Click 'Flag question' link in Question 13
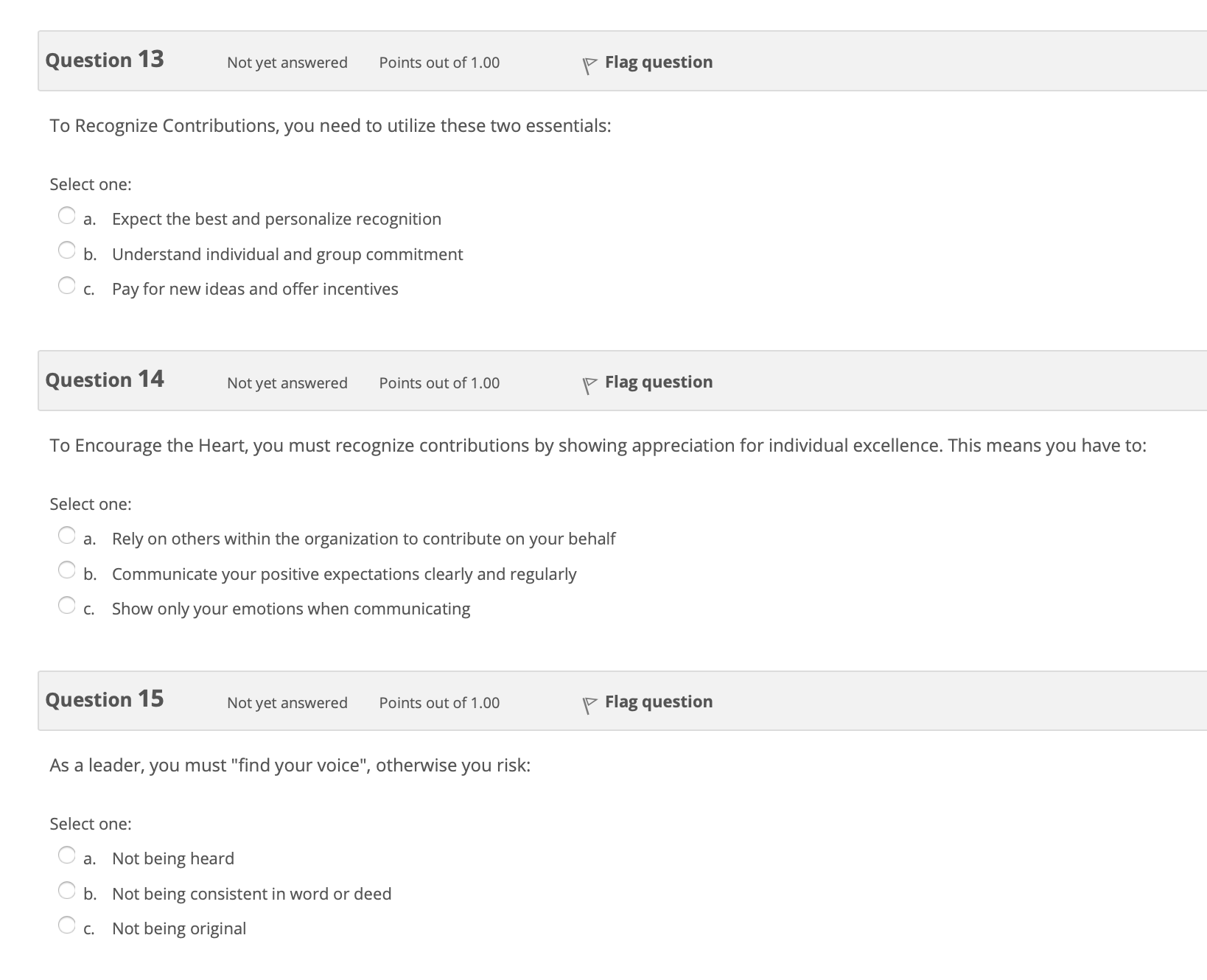This screenshot has width=1207, height=980. pos(659,63)
